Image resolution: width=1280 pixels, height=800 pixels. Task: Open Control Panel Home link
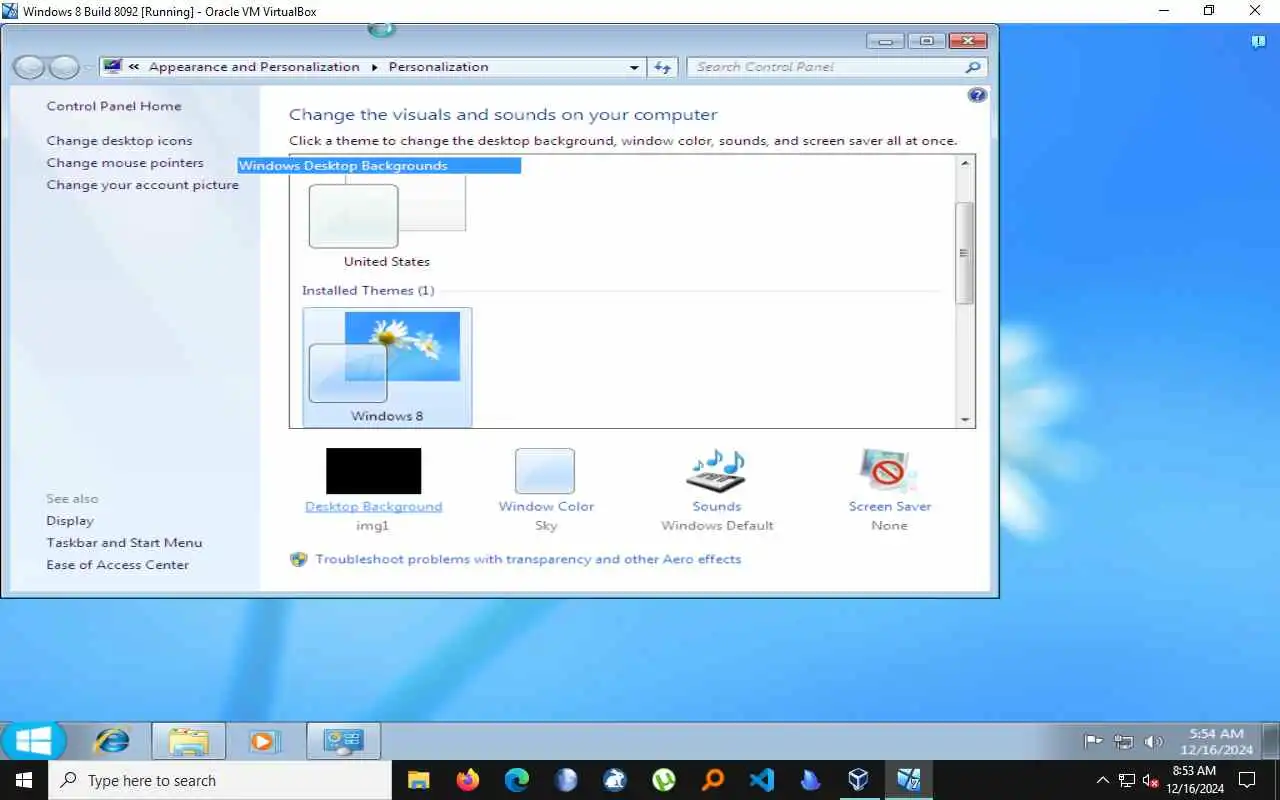point(114,106)
